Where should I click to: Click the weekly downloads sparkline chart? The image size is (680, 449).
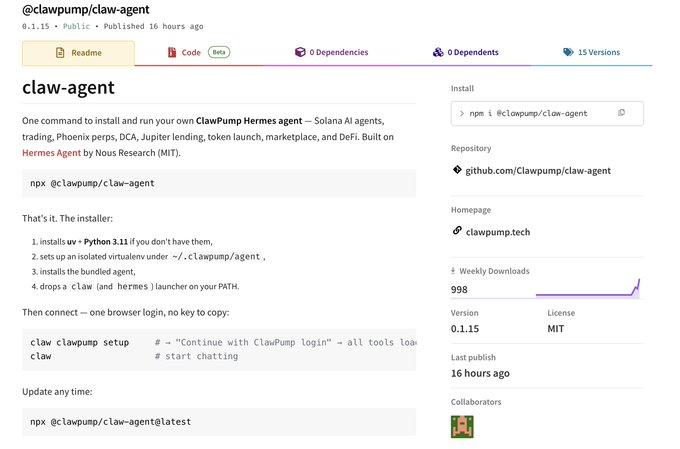[x=588, y=288]
